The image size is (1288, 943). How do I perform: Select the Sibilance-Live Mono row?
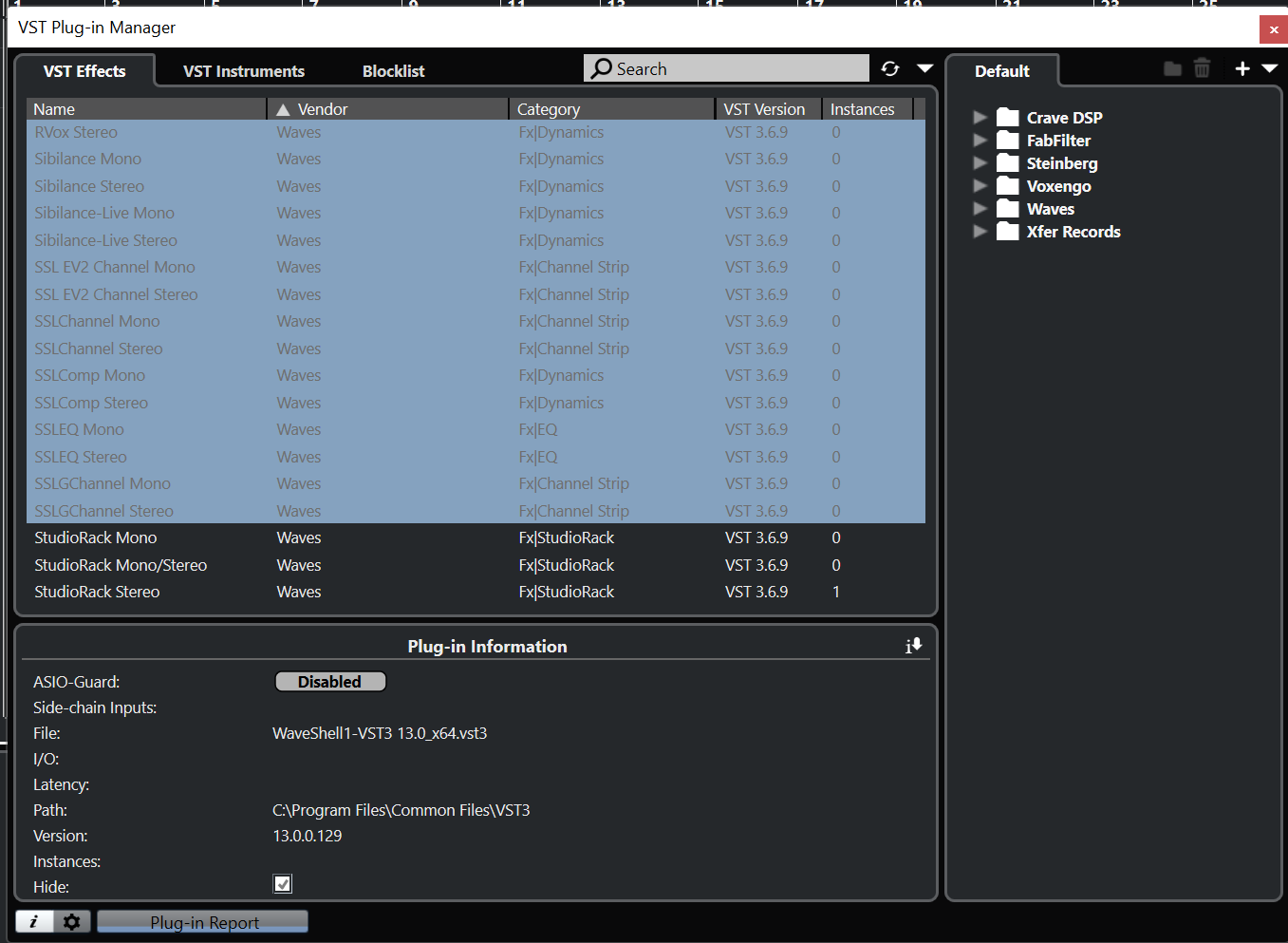476,213
